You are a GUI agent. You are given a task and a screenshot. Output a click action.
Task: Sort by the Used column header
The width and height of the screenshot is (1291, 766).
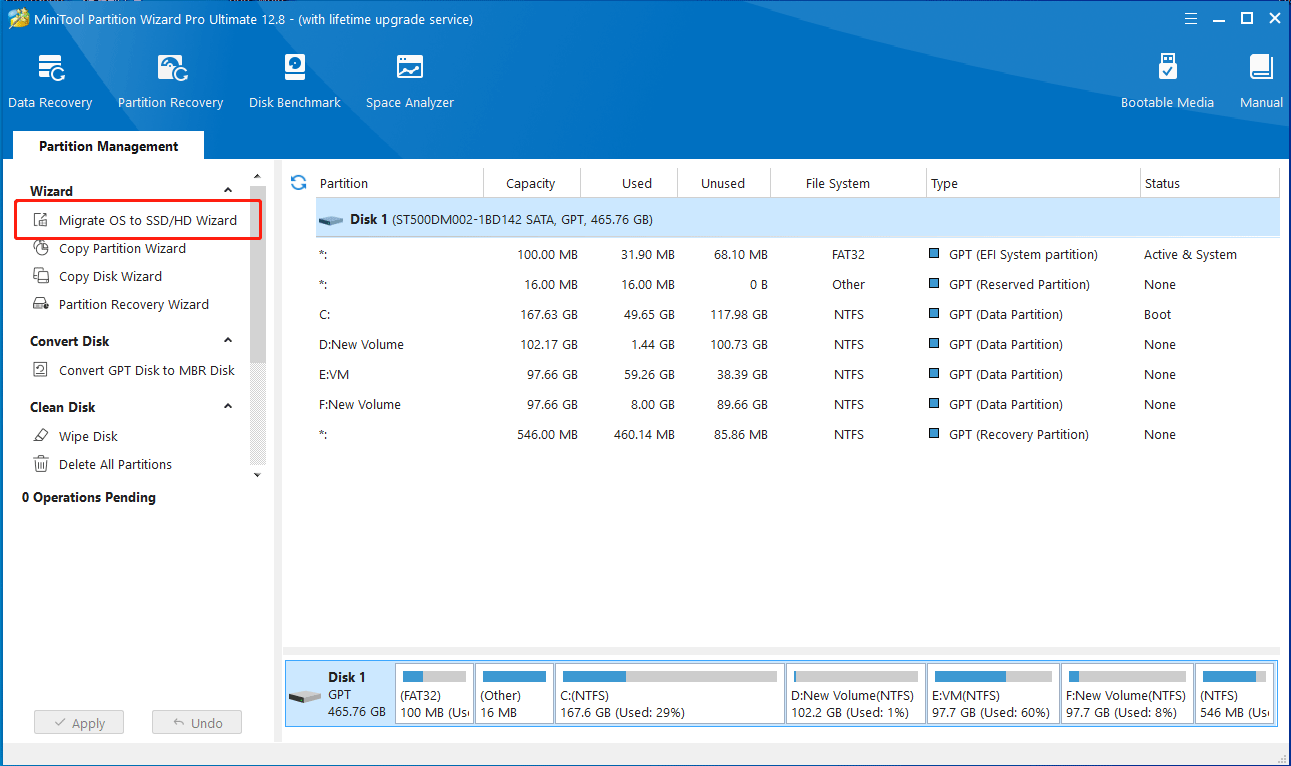pos(629,183)
